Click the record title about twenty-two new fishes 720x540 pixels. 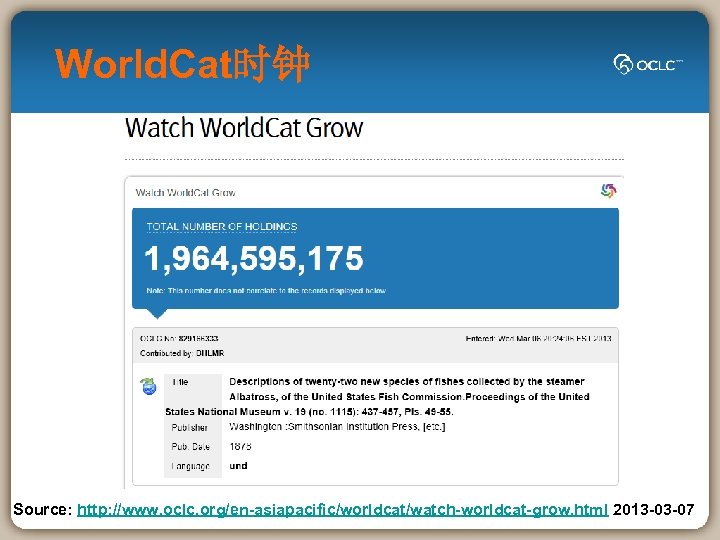[377, 396]
